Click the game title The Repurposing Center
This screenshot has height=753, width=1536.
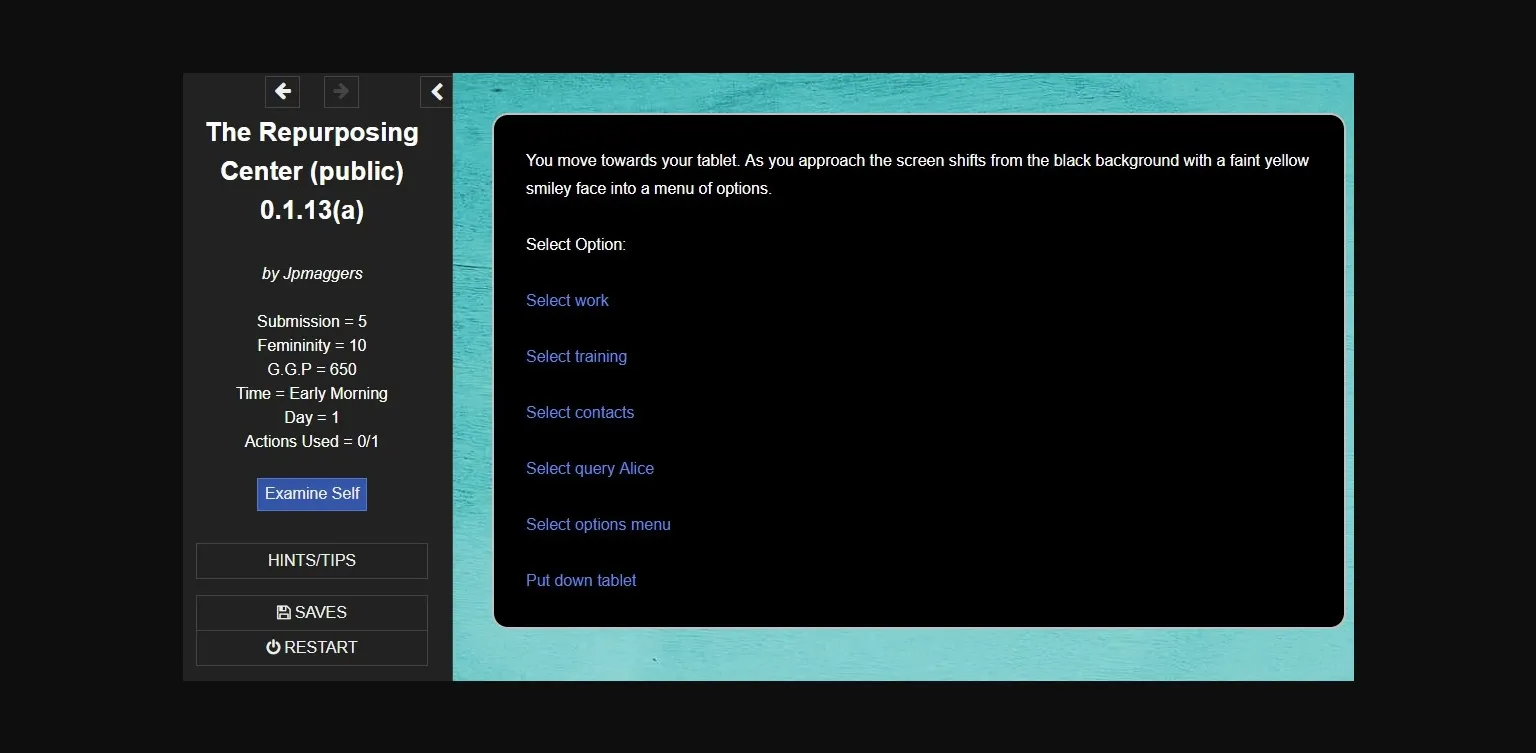311,170
